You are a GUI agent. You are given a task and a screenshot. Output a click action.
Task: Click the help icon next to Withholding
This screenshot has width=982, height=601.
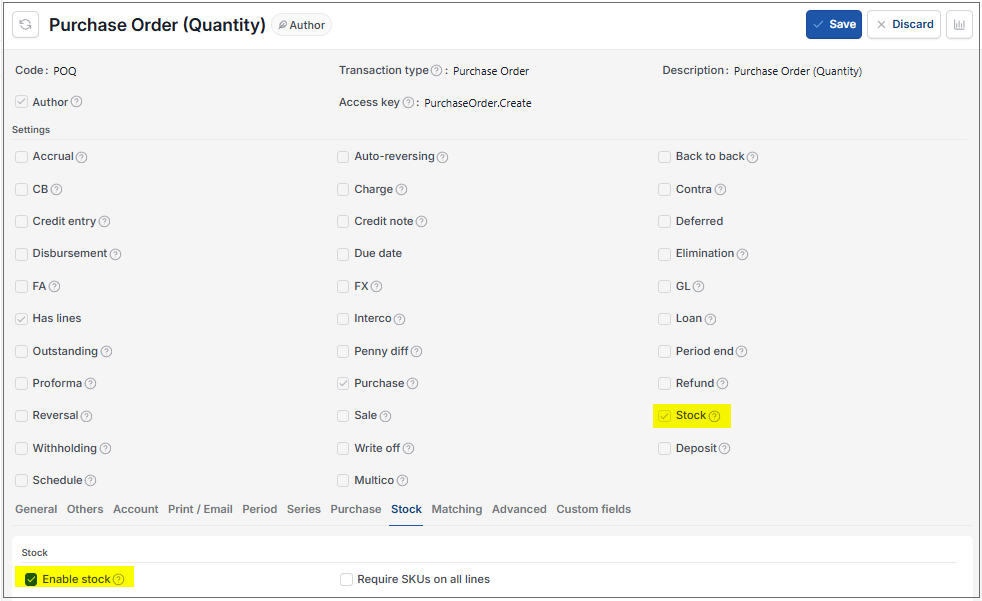[105, 448]
